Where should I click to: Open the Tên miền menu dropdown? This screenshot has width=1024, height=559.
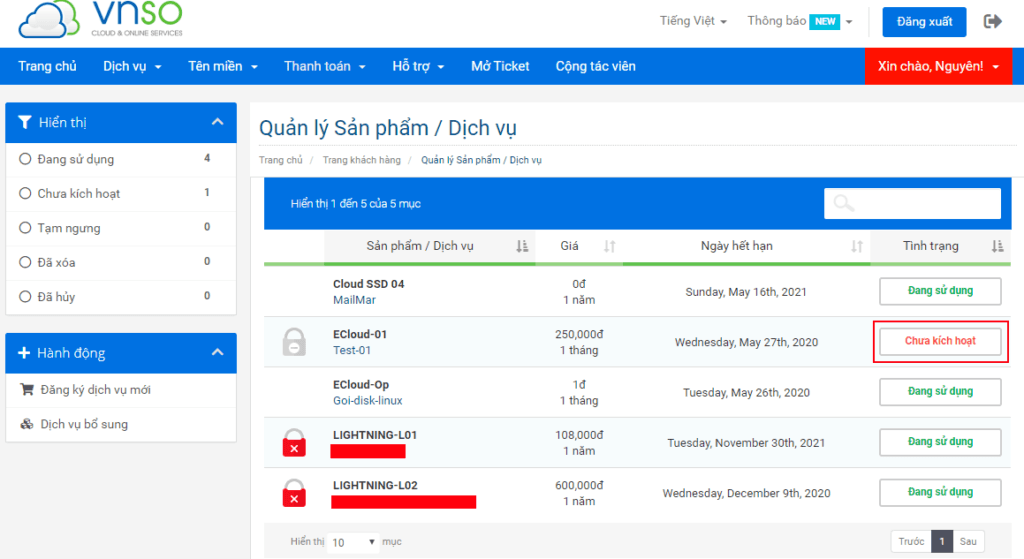click(223, 66)
